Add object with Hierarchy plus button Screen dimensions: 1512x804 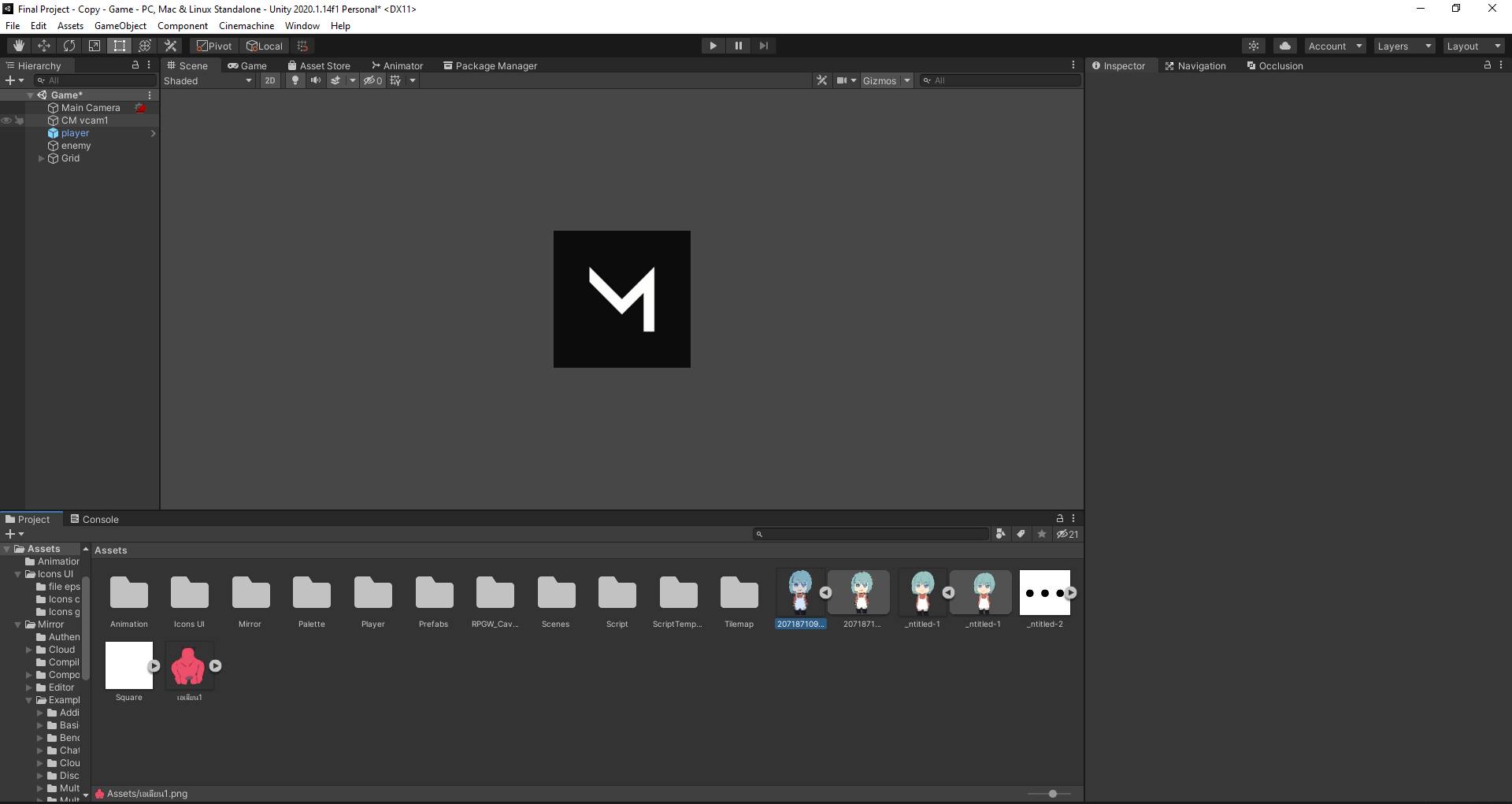(x=14, y=80)
